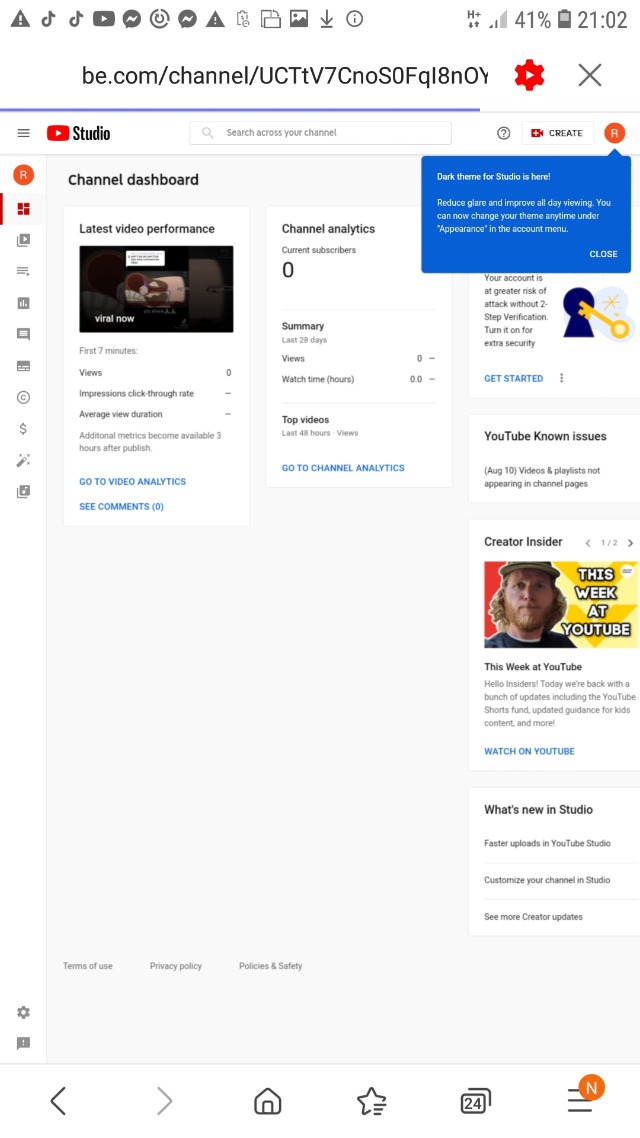Open See more Creator updates
This screenshot has height=1138, width=640.
(x=533, y=917)
